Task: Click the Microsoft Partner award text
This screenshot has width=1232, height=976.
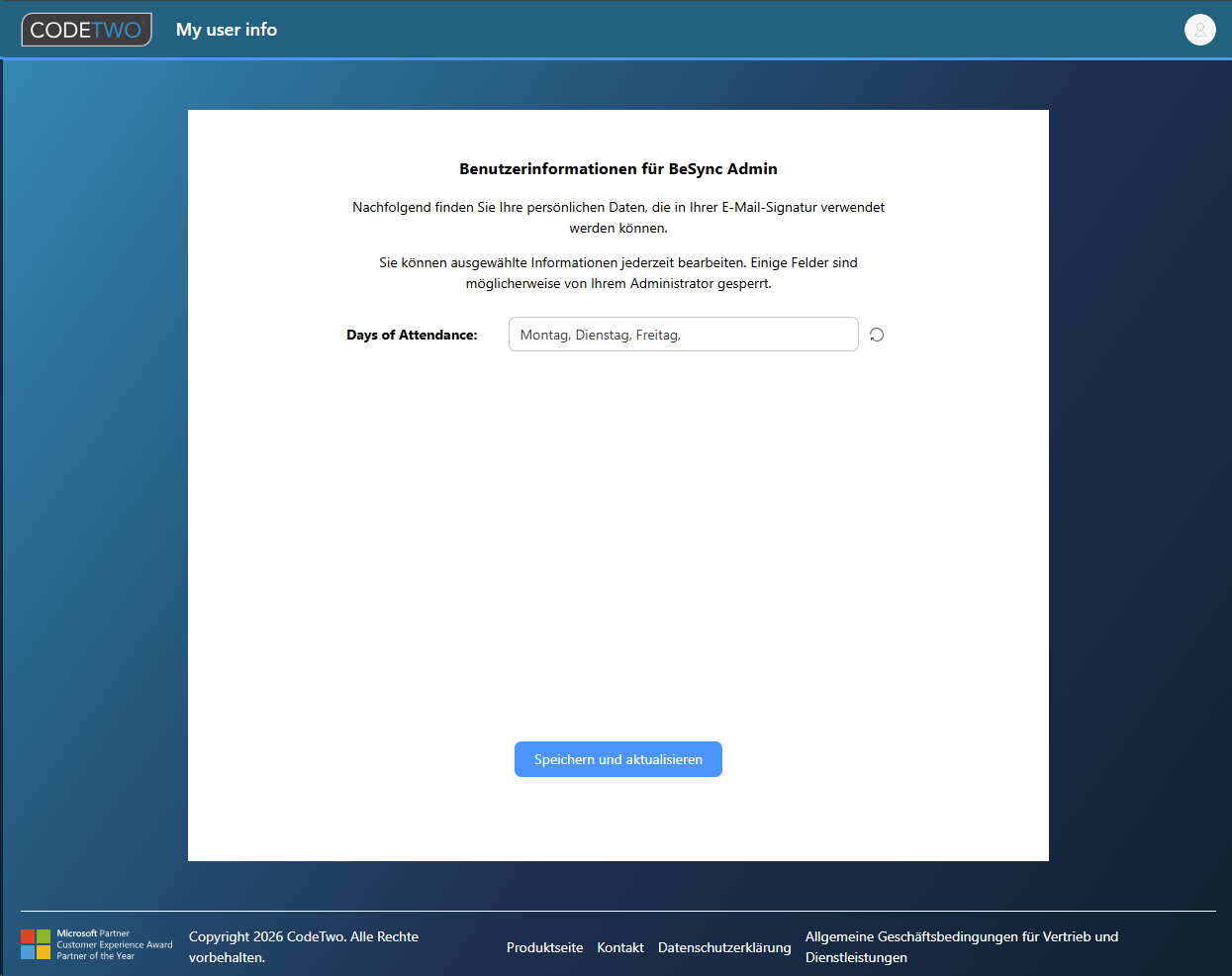Action: [114, 944]
